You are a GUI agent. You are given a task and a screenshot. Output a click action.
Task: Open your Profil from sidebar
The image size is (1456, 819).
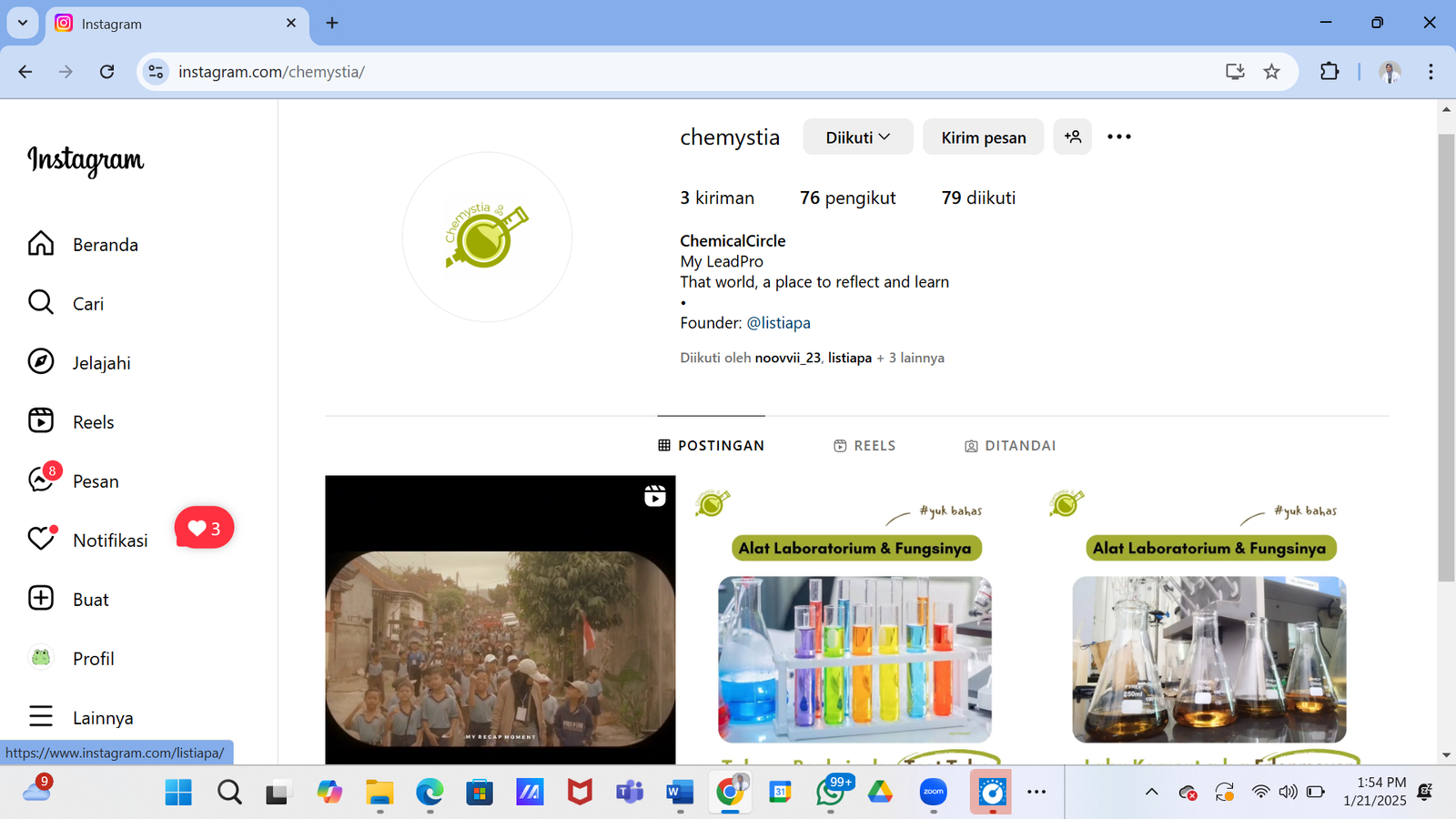(71, 658)
